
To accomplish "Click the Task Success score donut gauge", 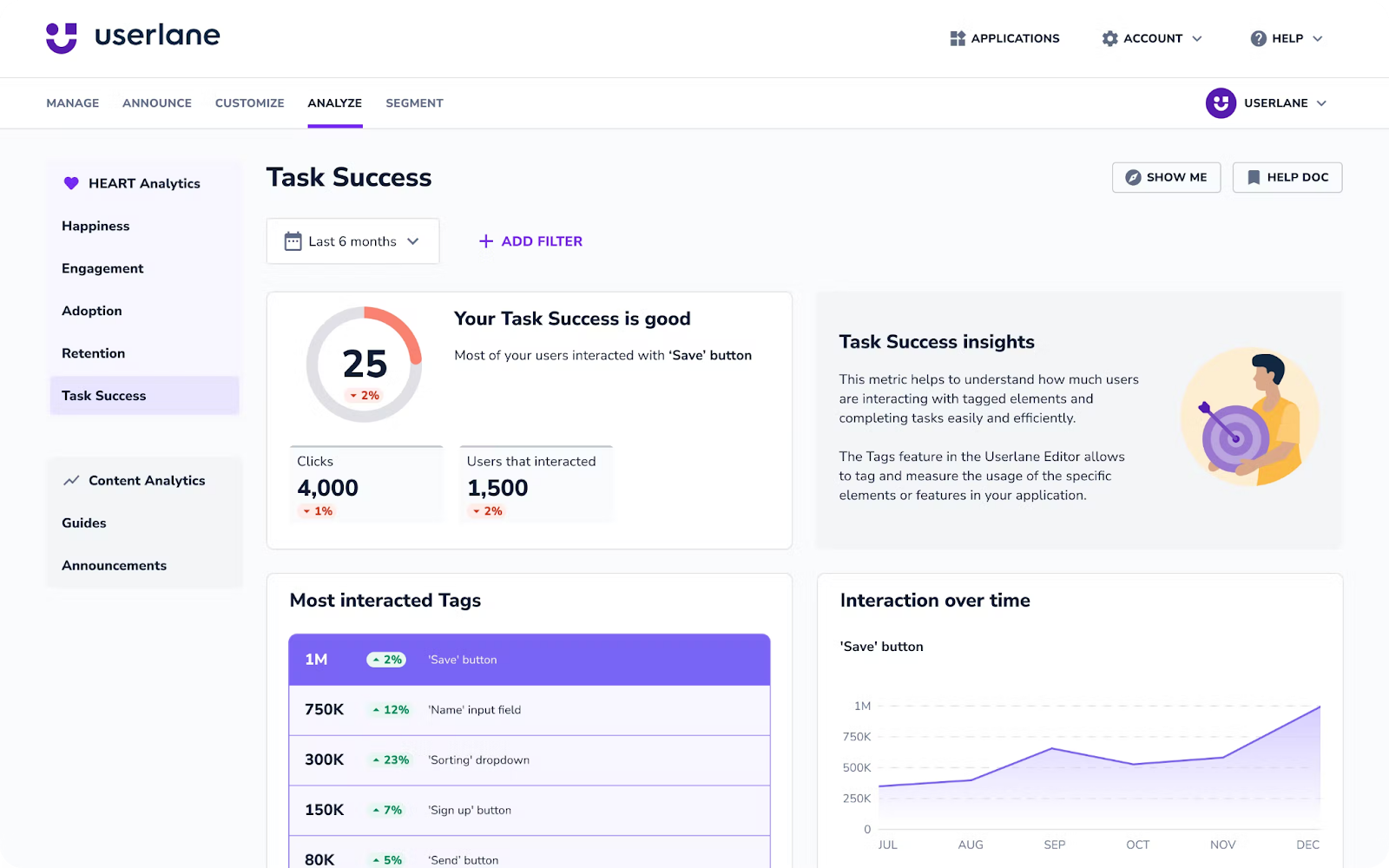I will [364, 365].
